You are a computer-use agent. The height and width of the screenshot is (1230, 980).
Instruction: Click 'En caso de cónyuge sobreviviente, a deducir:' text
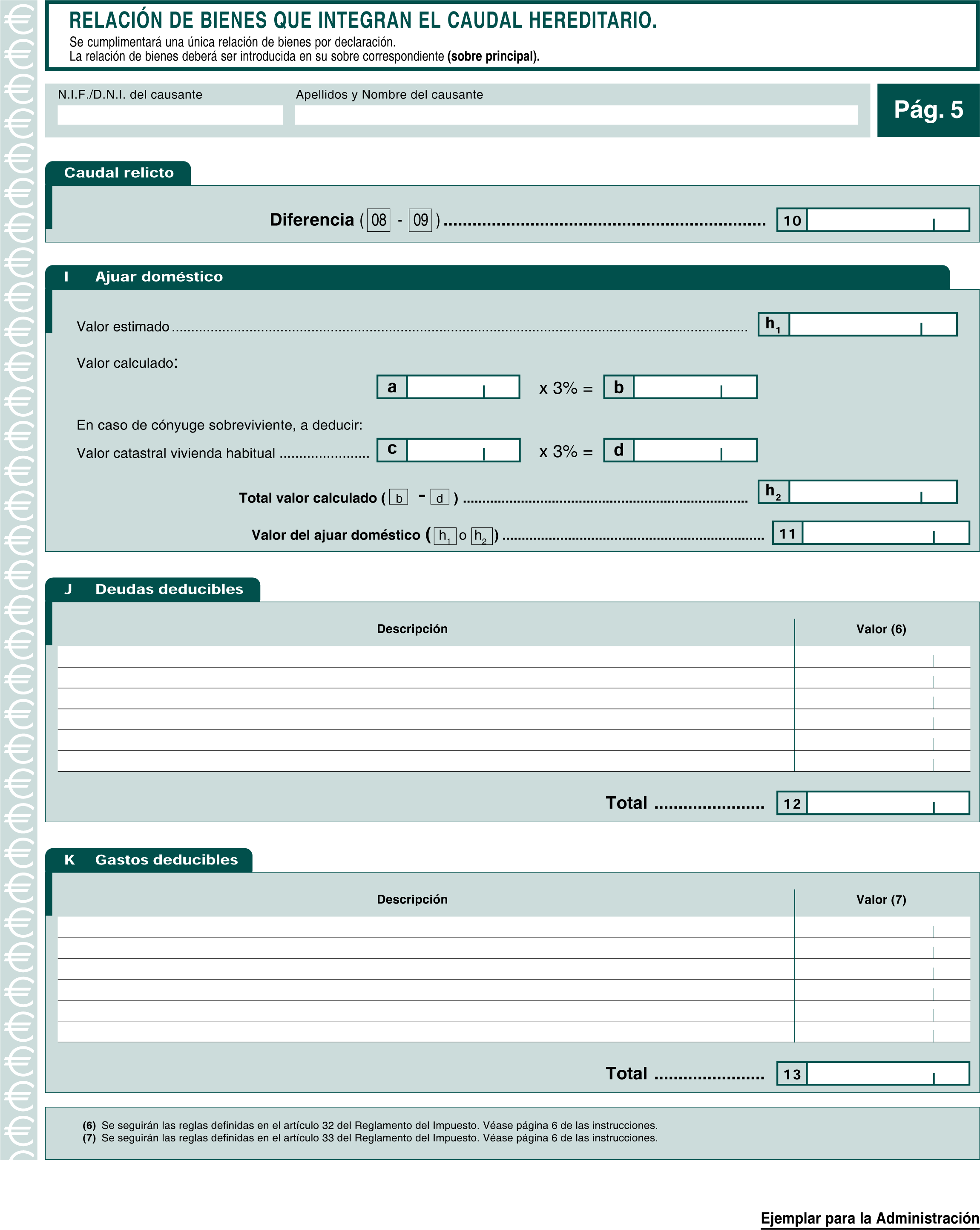[220, 425]
